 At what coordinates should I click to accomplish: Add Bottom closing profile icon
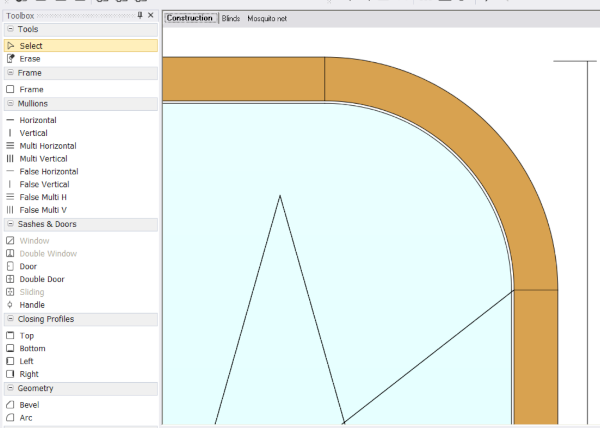point(10,348)
